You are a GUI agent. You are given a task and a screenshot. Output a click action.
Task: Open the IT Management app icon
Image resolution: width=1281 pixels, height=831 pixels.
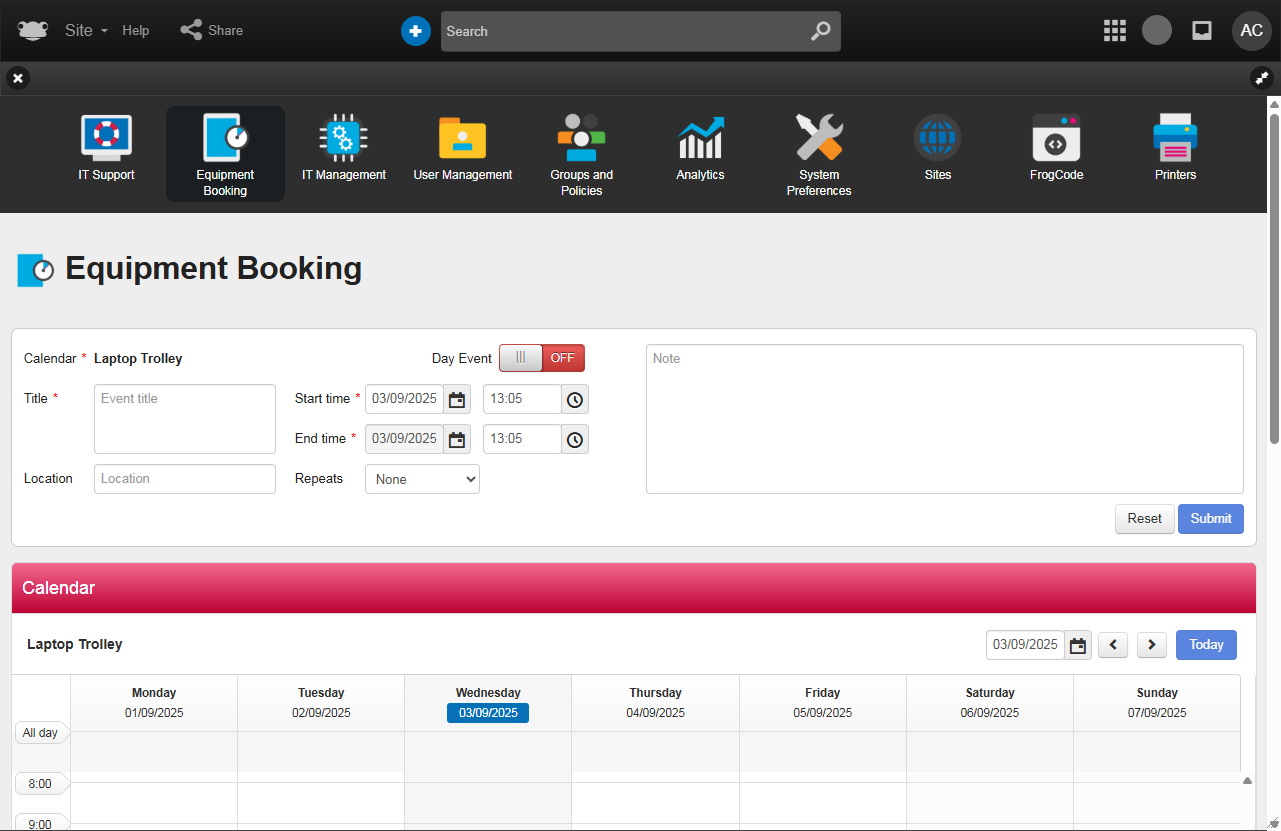coord(343,139)
